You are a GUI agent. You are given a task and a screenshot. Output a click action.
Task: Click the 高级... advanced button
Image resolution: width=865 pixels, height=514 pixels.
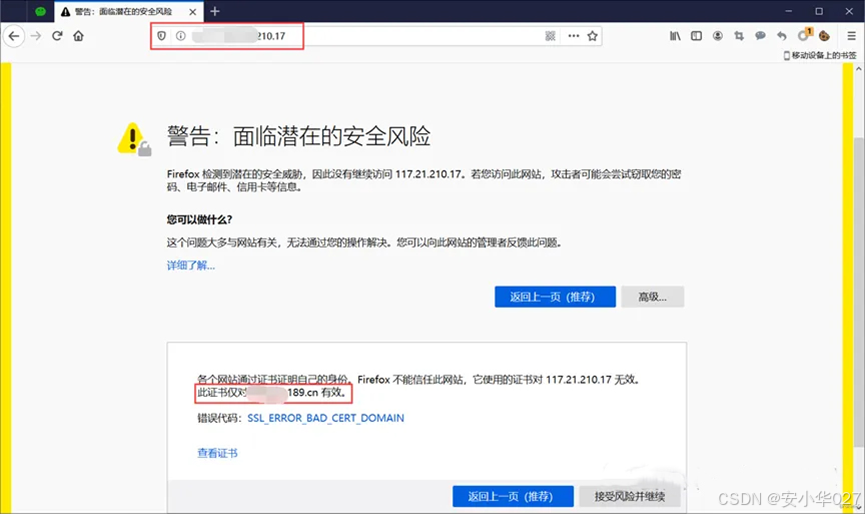[x=653, y=297]
